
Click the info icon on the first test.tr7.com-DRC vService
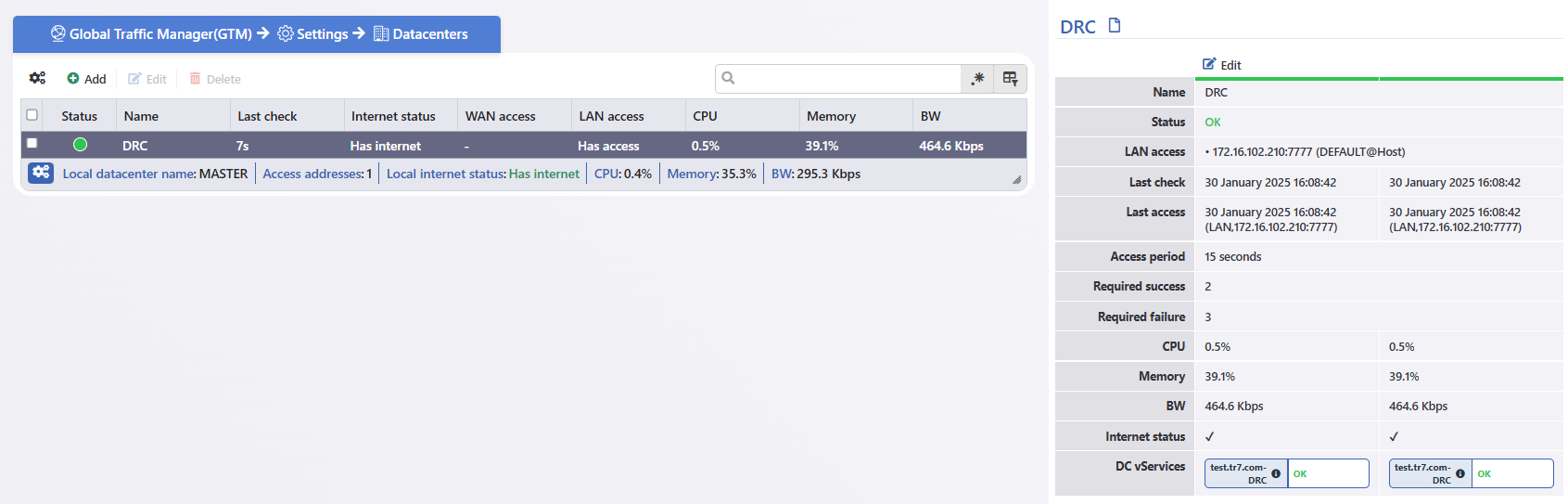click(1276, 473)
